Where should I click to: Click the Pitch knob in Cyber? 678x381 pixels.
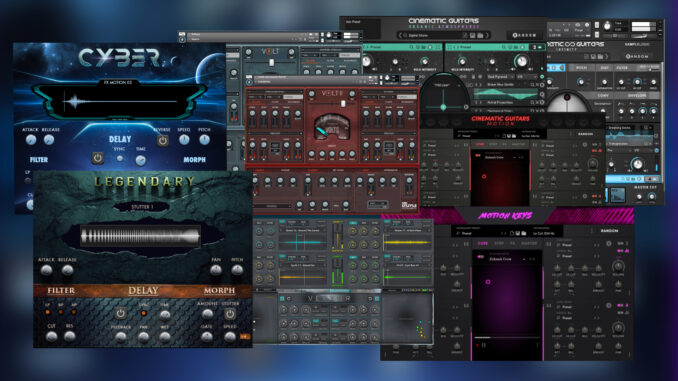[x=205, y=140]
